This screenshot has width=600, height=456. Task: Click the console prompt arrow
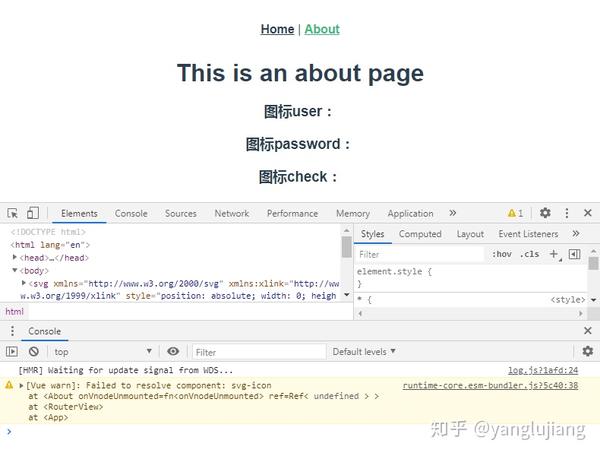pyautogui.click(x=9, y=432)
